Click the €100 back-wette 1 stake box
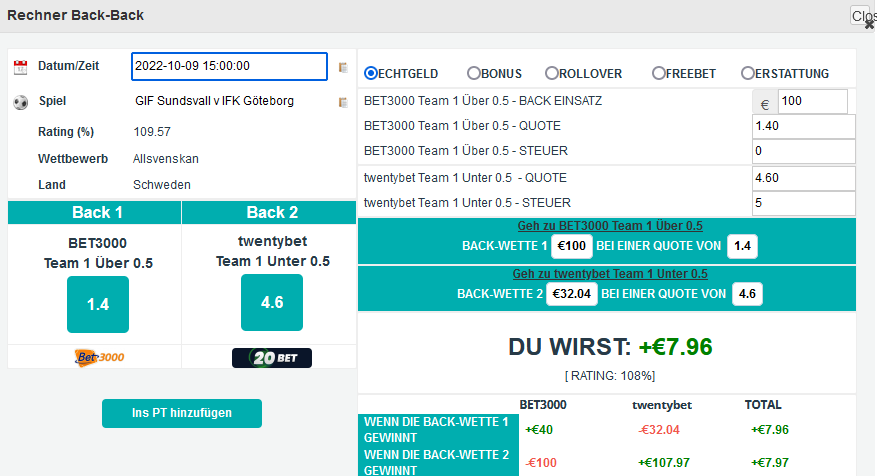 tap(572, 246)
